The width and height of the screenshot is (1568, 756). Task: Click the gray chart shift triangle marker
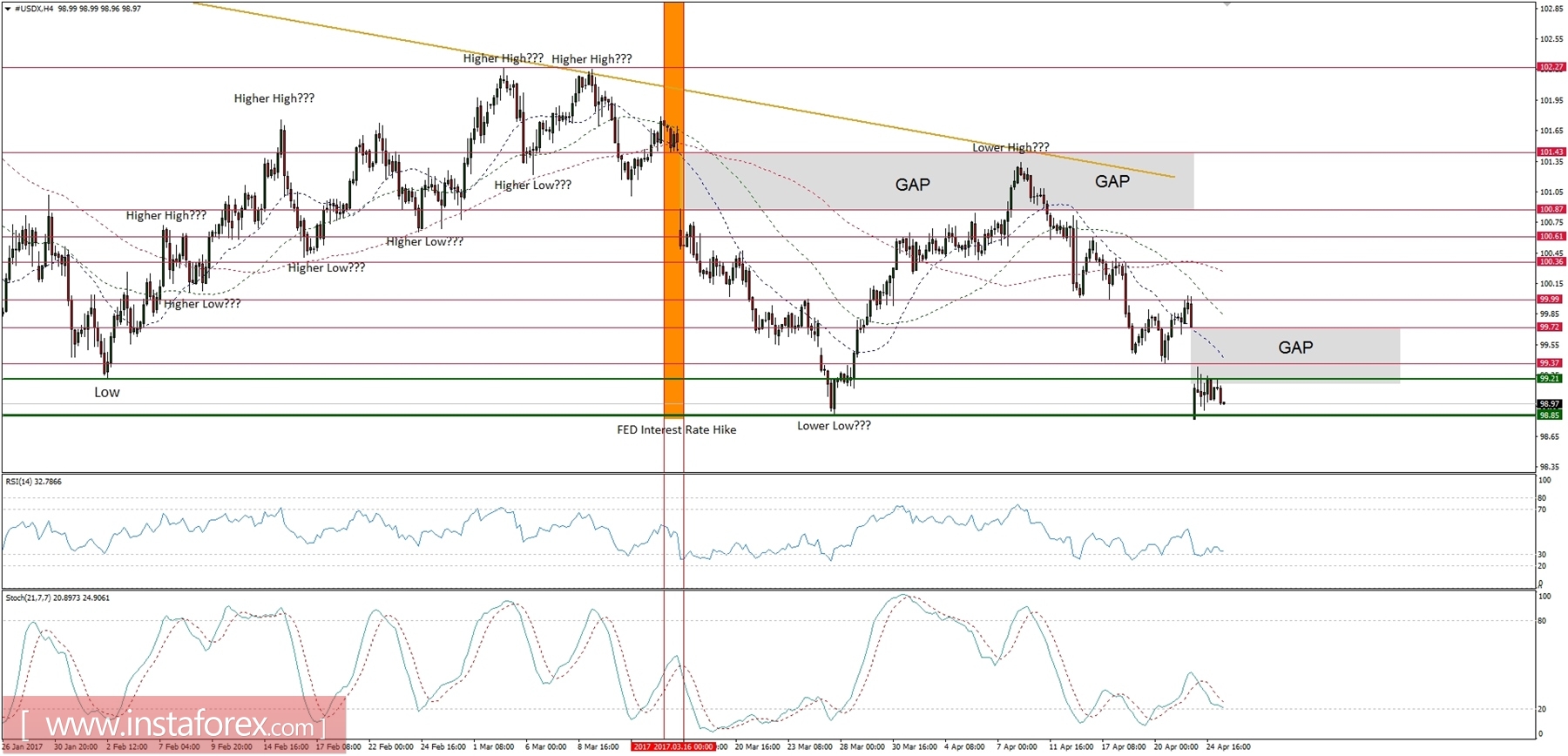1227,4
